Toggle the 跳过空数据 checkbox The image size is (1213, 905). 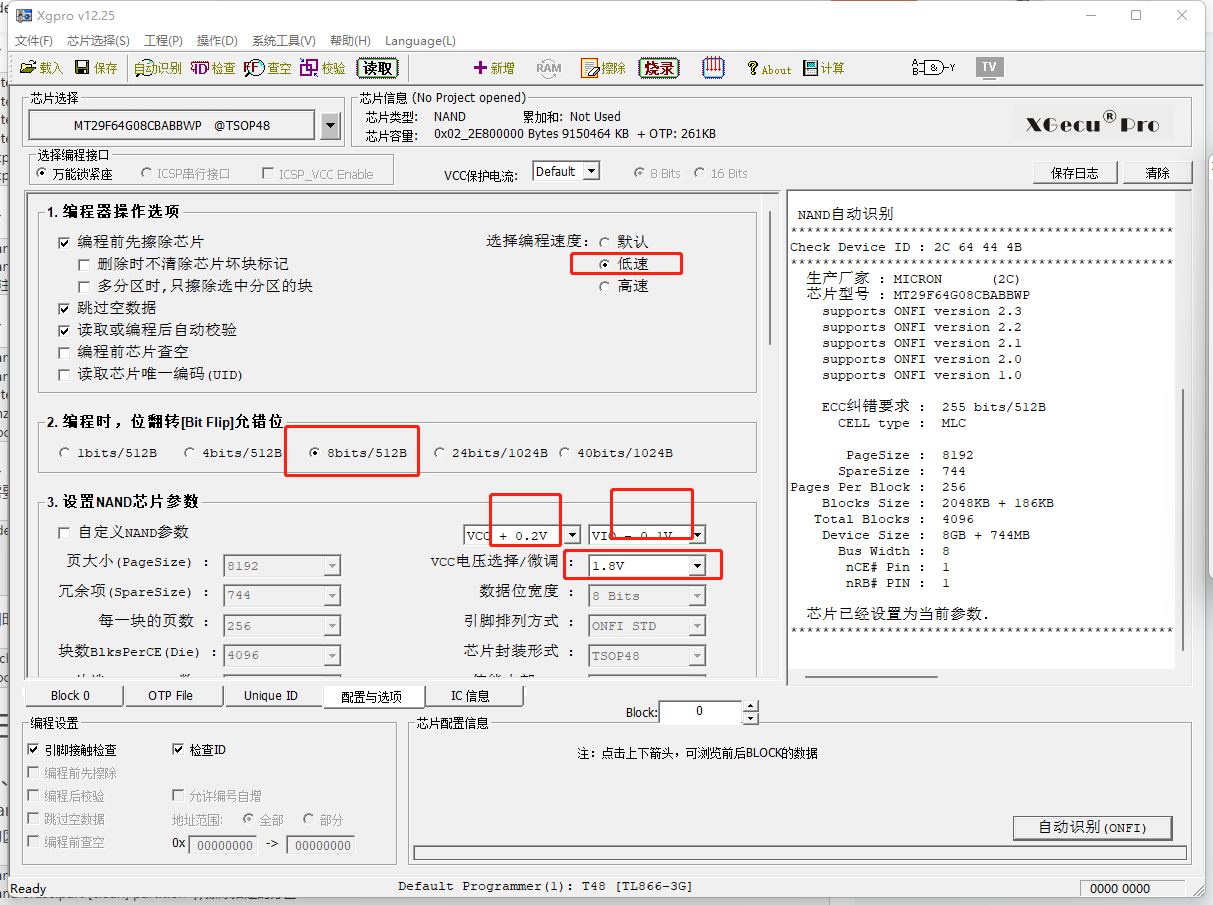tap(65, 308)
